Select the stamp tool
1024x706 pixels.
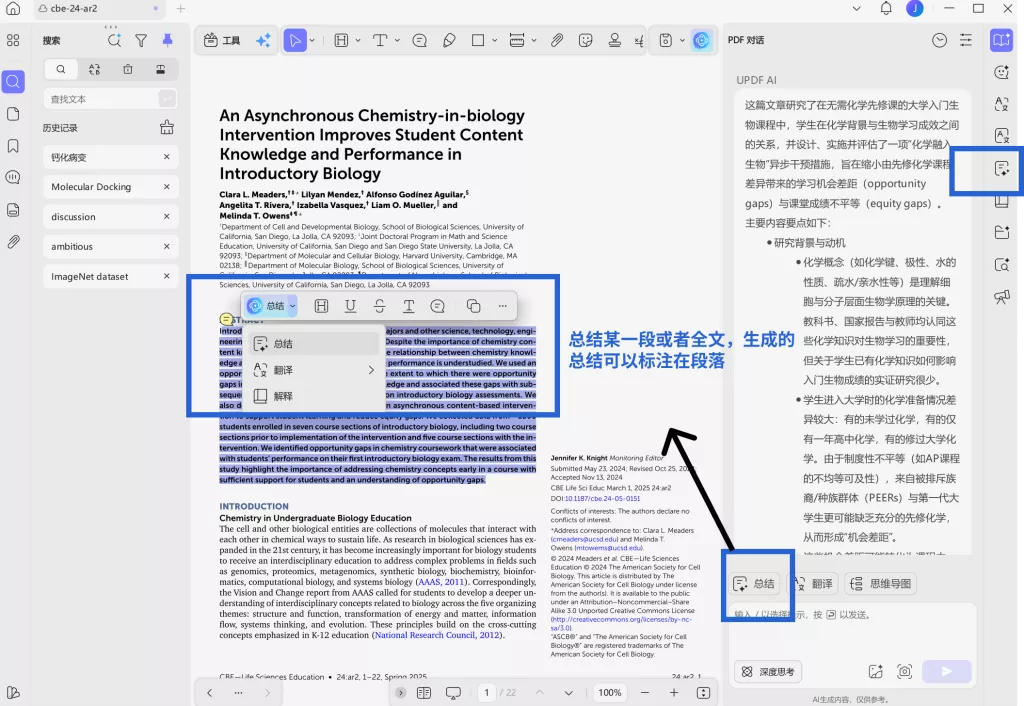615,40
